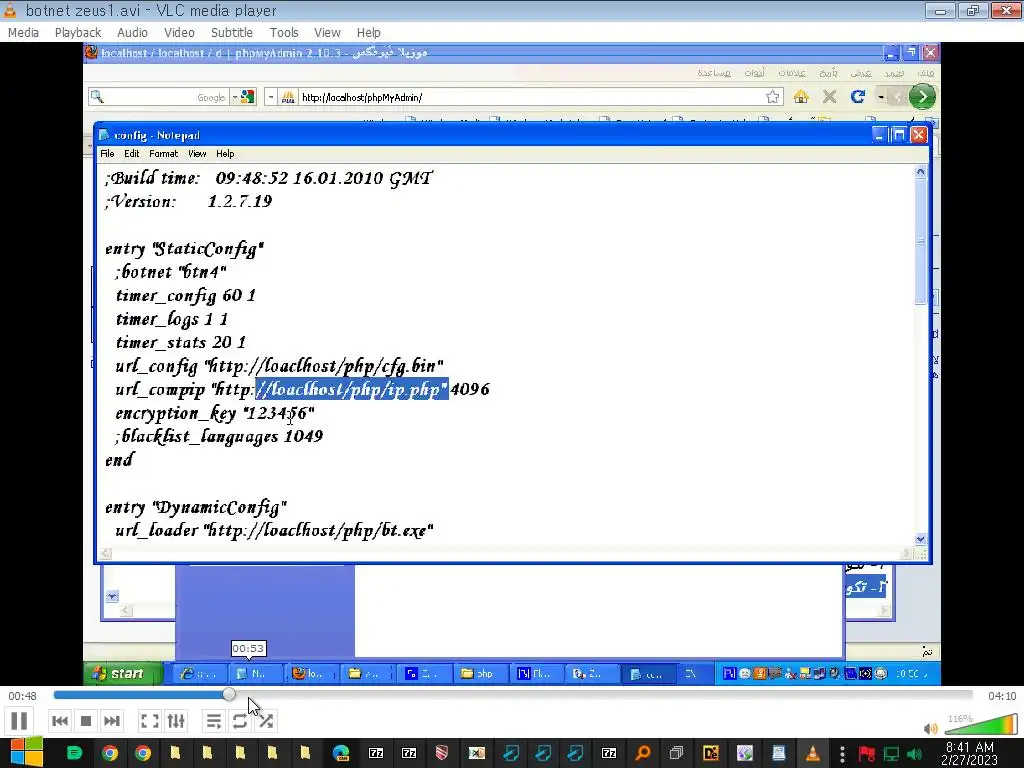Stop playback with the VLC stop button
This screenshot has width=1024, height=768.
pyautogui.click(x=86, y=721)
